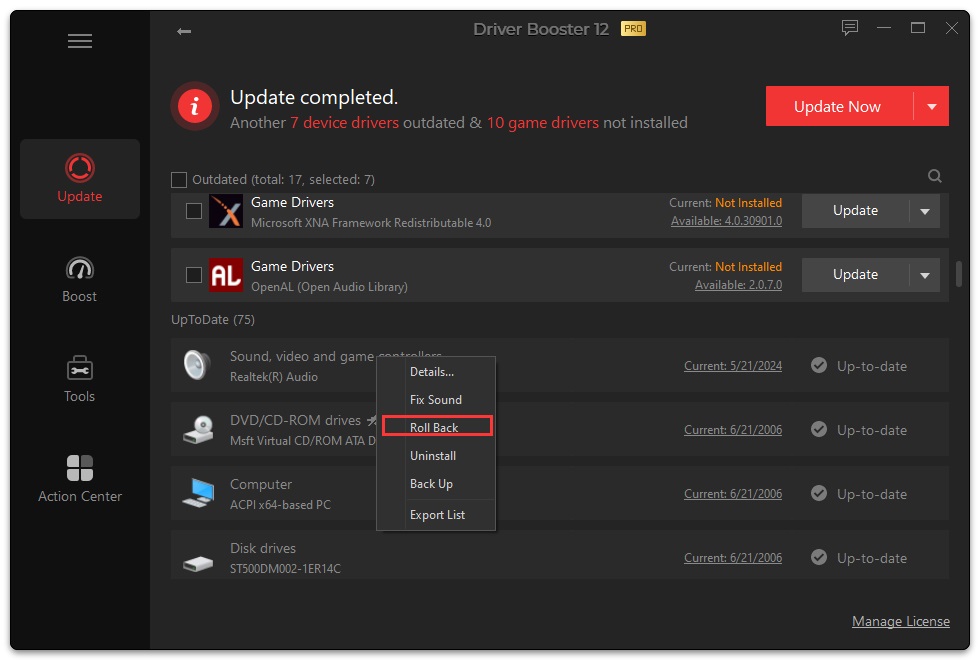Viewport: 980px width, 660px height.
Task: Open Current: 6/21/2006 link for Disk drives
Action: click(732, 558)
